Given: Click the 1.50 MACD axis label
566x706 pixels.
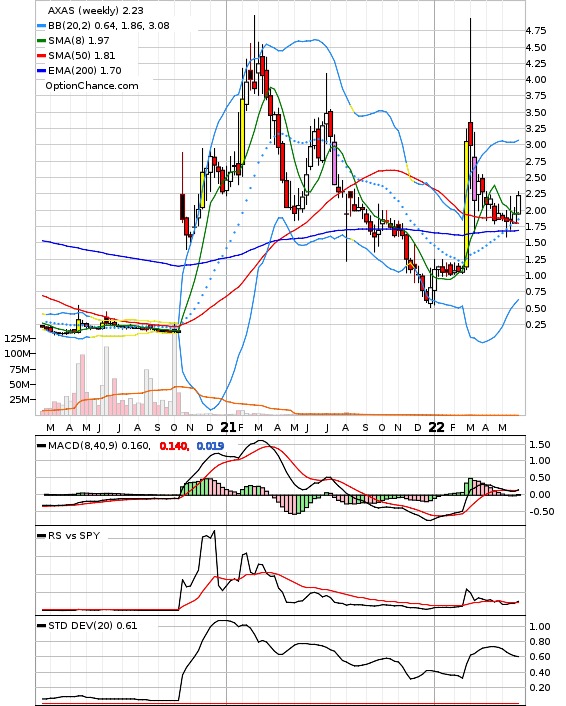Looking at the screenshot, I should 539,444.
